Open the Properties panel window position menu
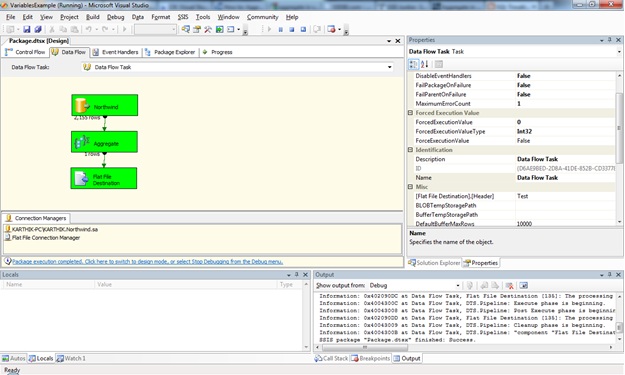Screen dimensions: 625x375 (601, 40)
